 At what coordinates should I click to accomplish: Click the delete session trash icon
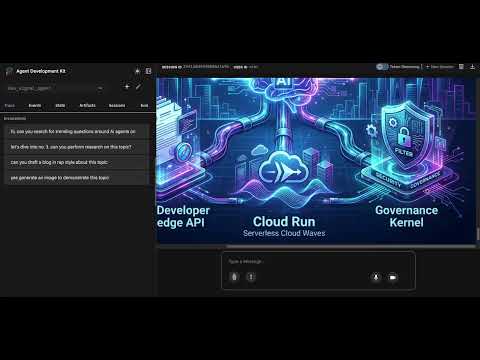tap(461, 67)
